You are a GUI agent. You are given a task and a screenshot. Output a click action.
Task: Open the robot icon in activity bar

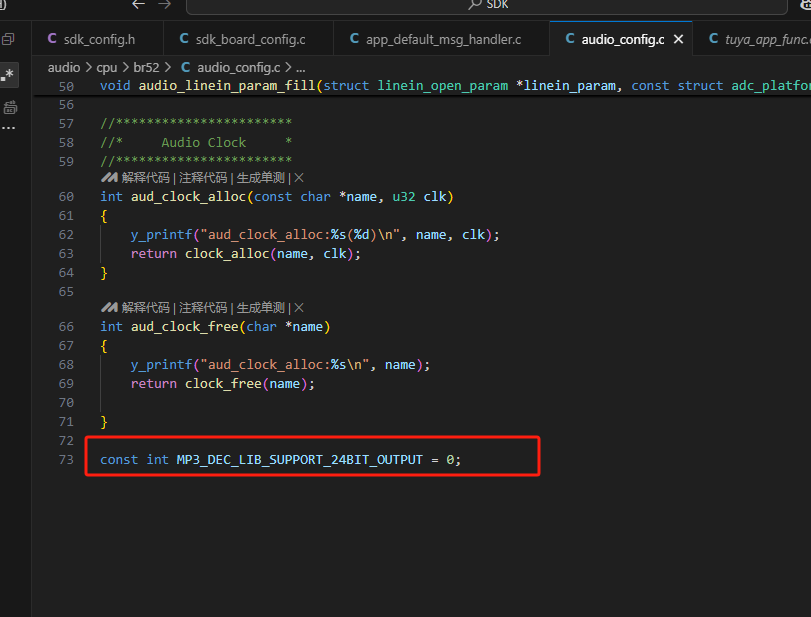coord(10,108)
